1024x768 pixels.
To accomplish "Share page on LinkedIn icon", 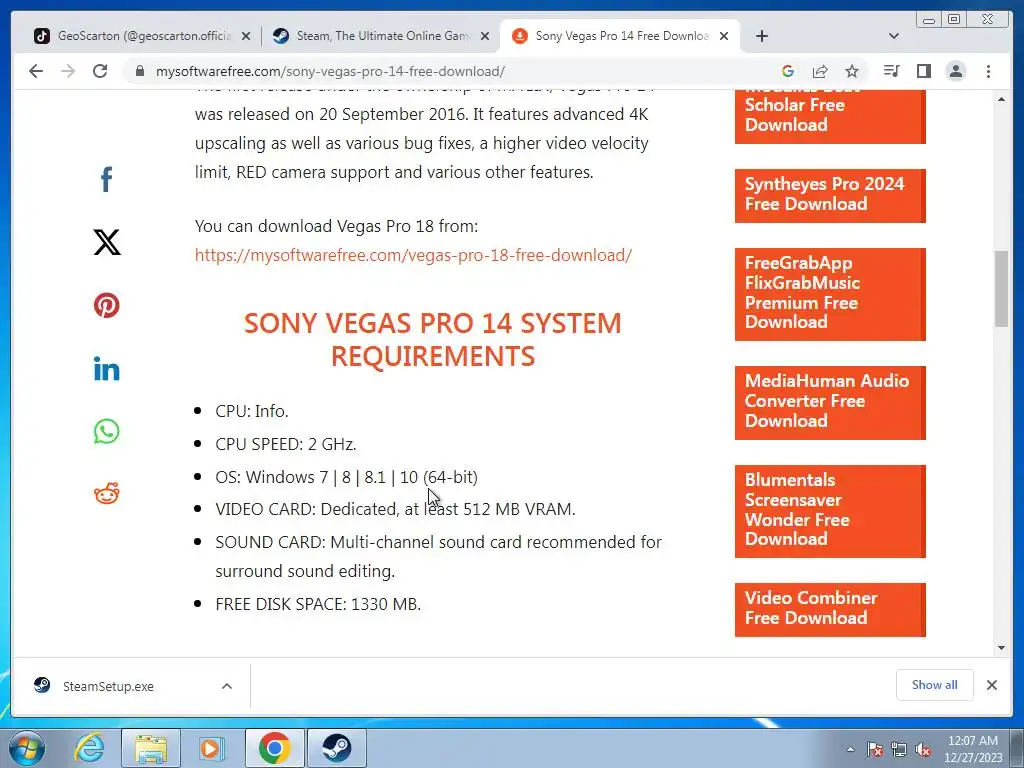I will [106, 369].
